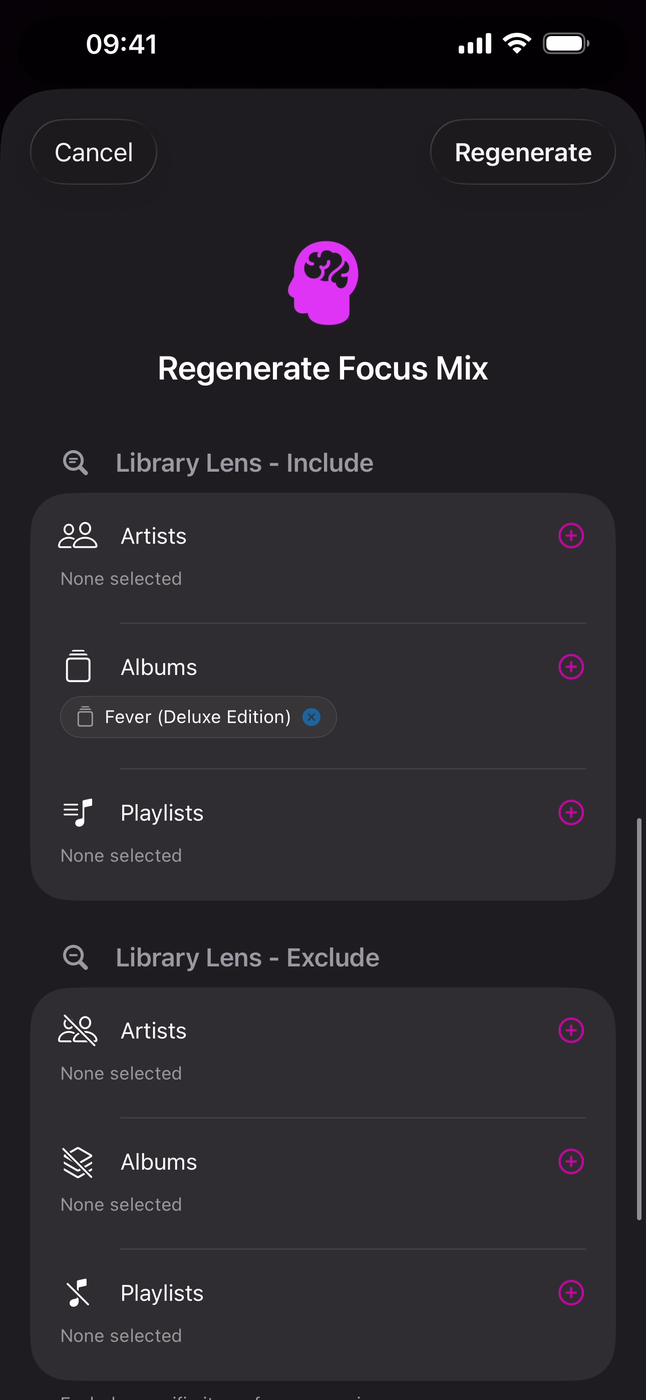
Task: Click the vertical scrollbar indicator
Action: click(x=640, y=1018)
